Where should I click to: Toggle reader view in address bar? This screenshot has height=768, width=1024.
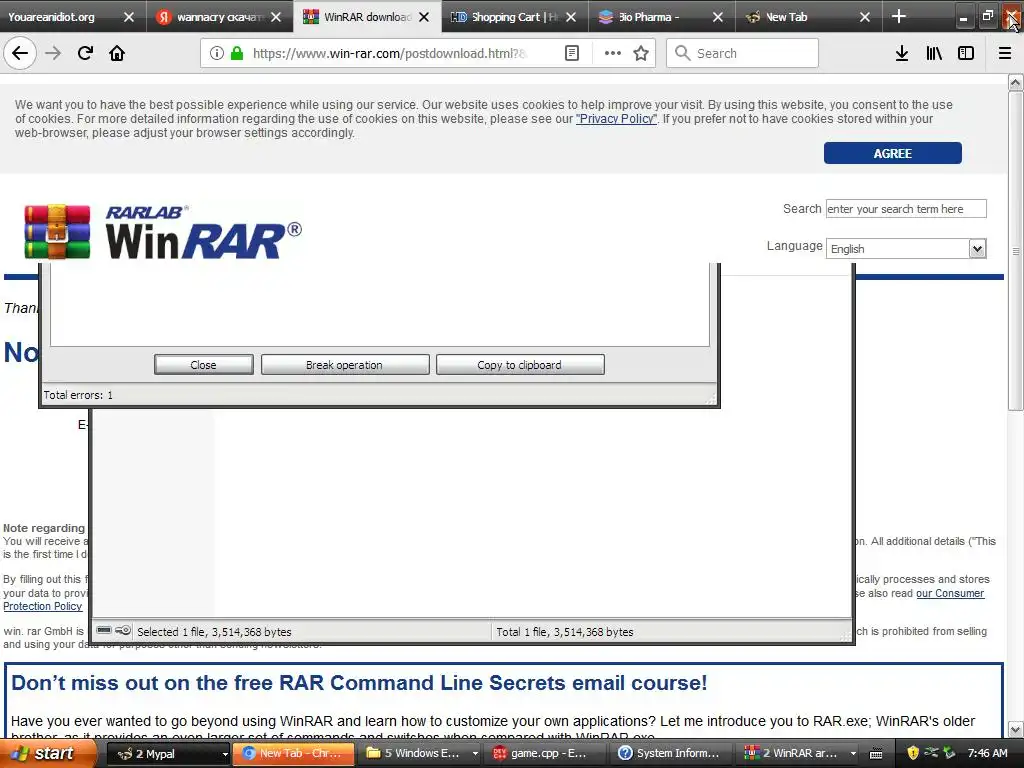tap(571, 54)
